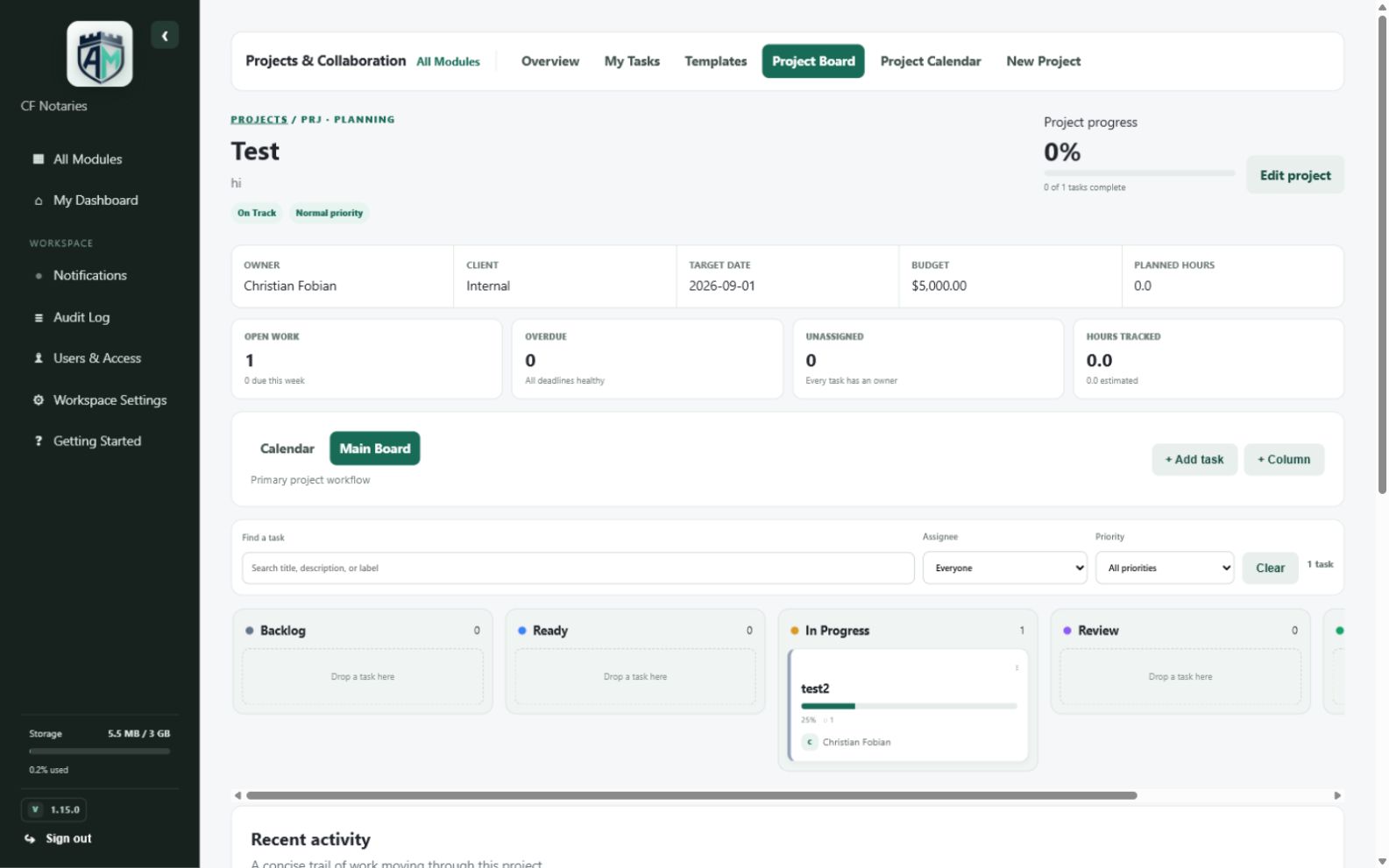The image size is (1389, 868).
Task: Click the Review 'Drop a task here' zone
Action: (1180, 677)
